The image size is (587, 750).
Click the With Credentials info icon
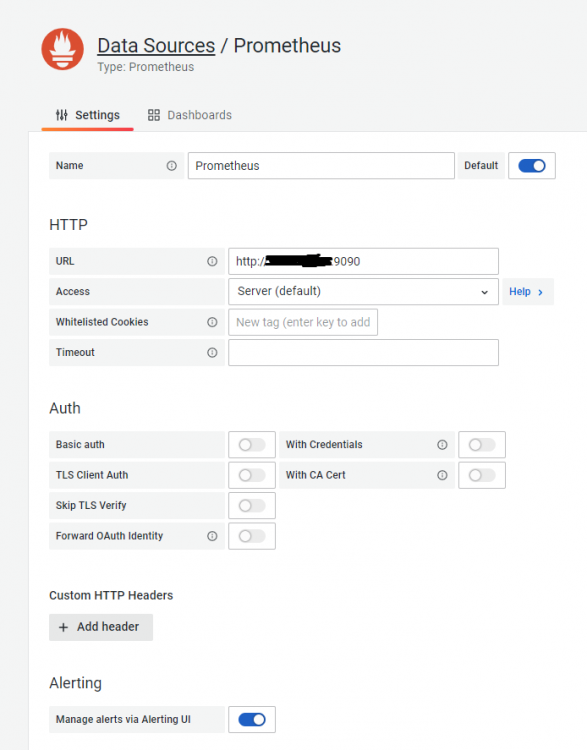[x=442, y=445]
